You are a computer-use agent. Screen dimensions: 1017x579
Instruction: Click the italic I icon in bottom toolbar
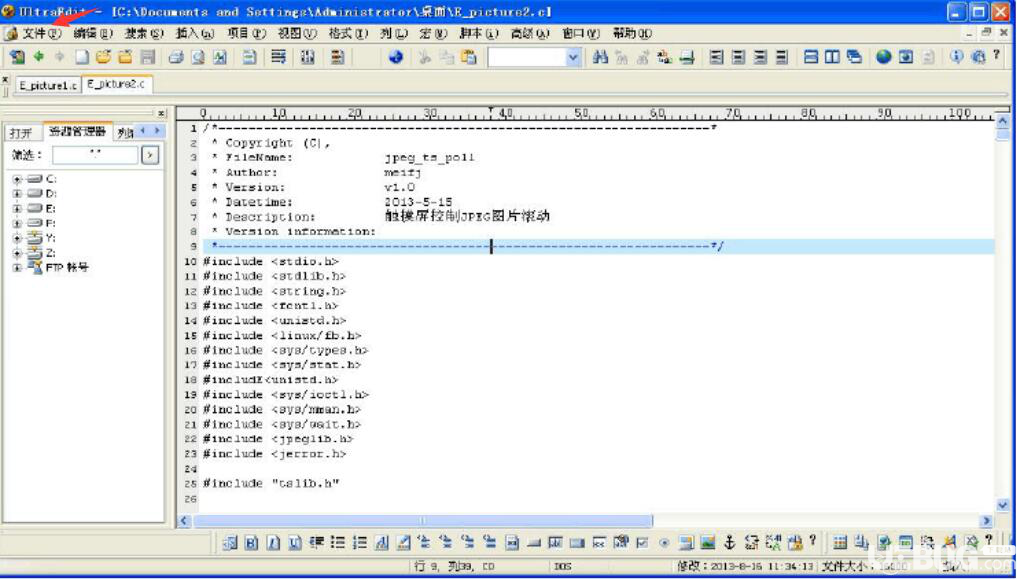tap(274, 541)
